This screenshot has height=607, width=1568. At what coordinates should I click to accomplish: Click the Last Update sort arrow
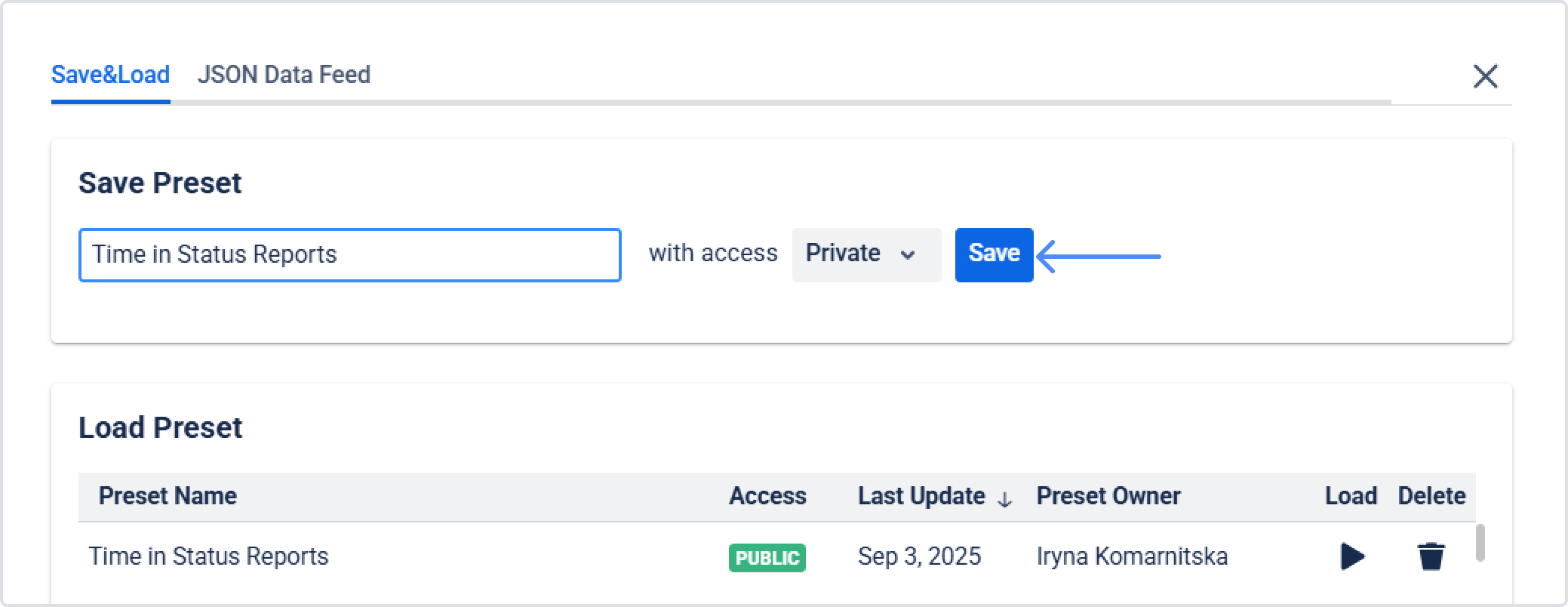click(1004, 499)
